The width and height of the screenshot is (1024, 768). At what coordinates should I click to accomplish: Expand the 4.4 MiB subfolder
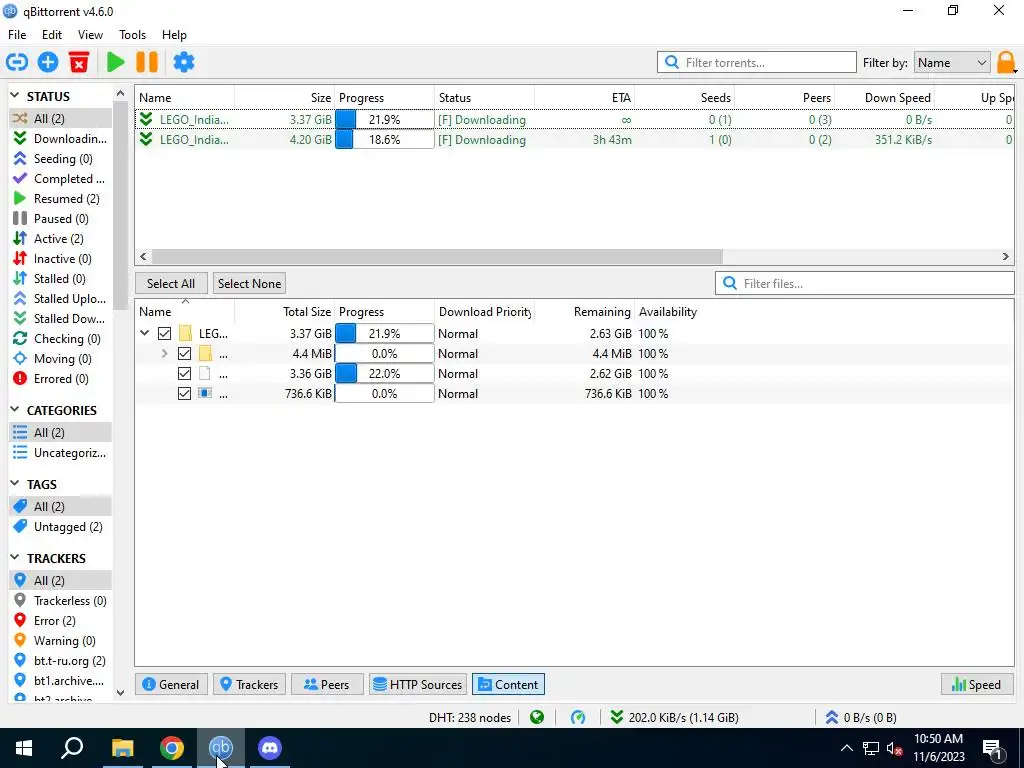click(165, 354)
